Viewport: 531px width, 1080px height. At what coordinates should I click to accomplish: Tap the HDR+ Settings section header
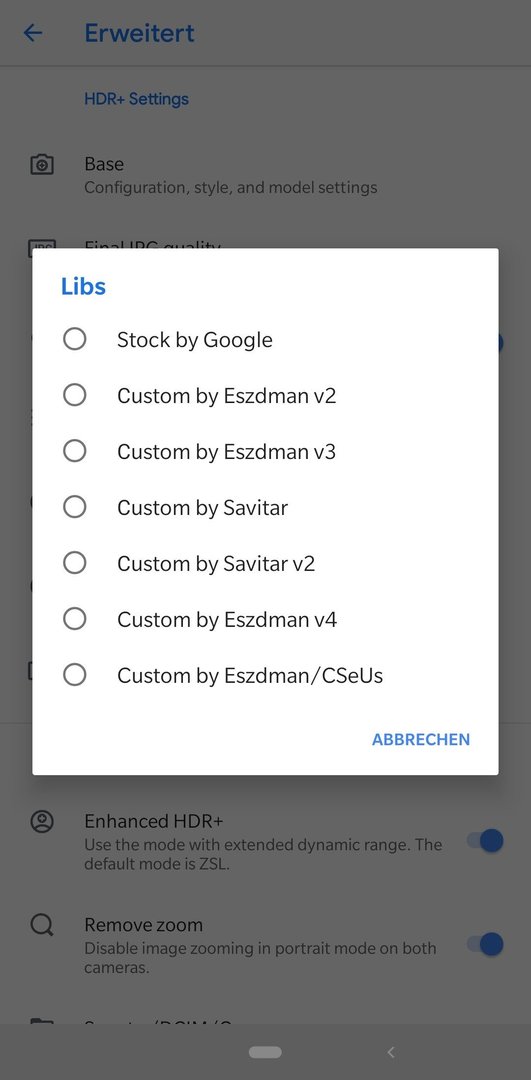(136, 99)
